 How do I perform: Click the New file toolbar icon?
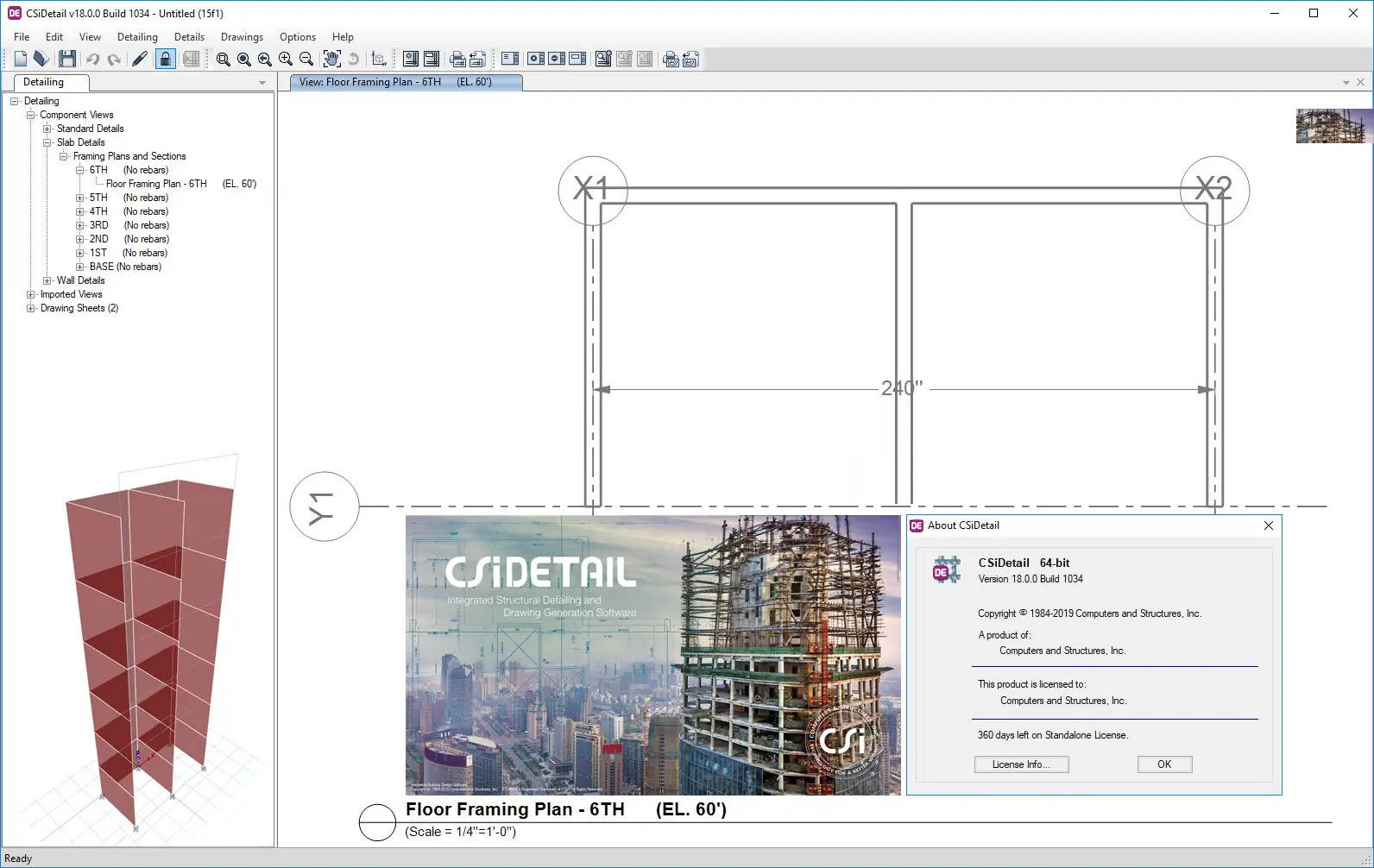point(21,59)
